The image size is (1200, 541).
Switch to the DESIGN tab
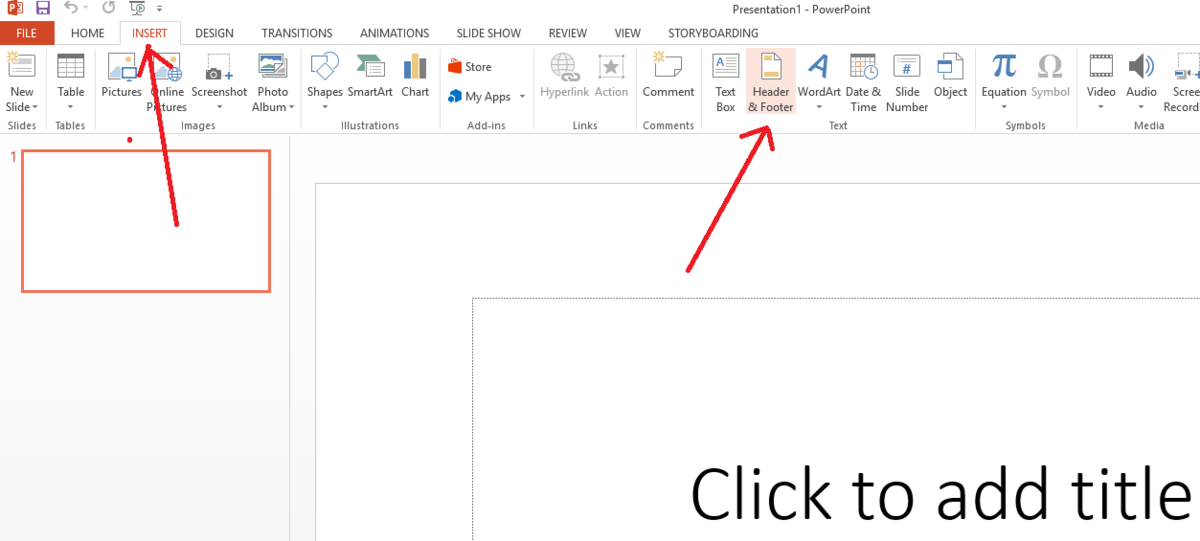click(x=214, y=33)
